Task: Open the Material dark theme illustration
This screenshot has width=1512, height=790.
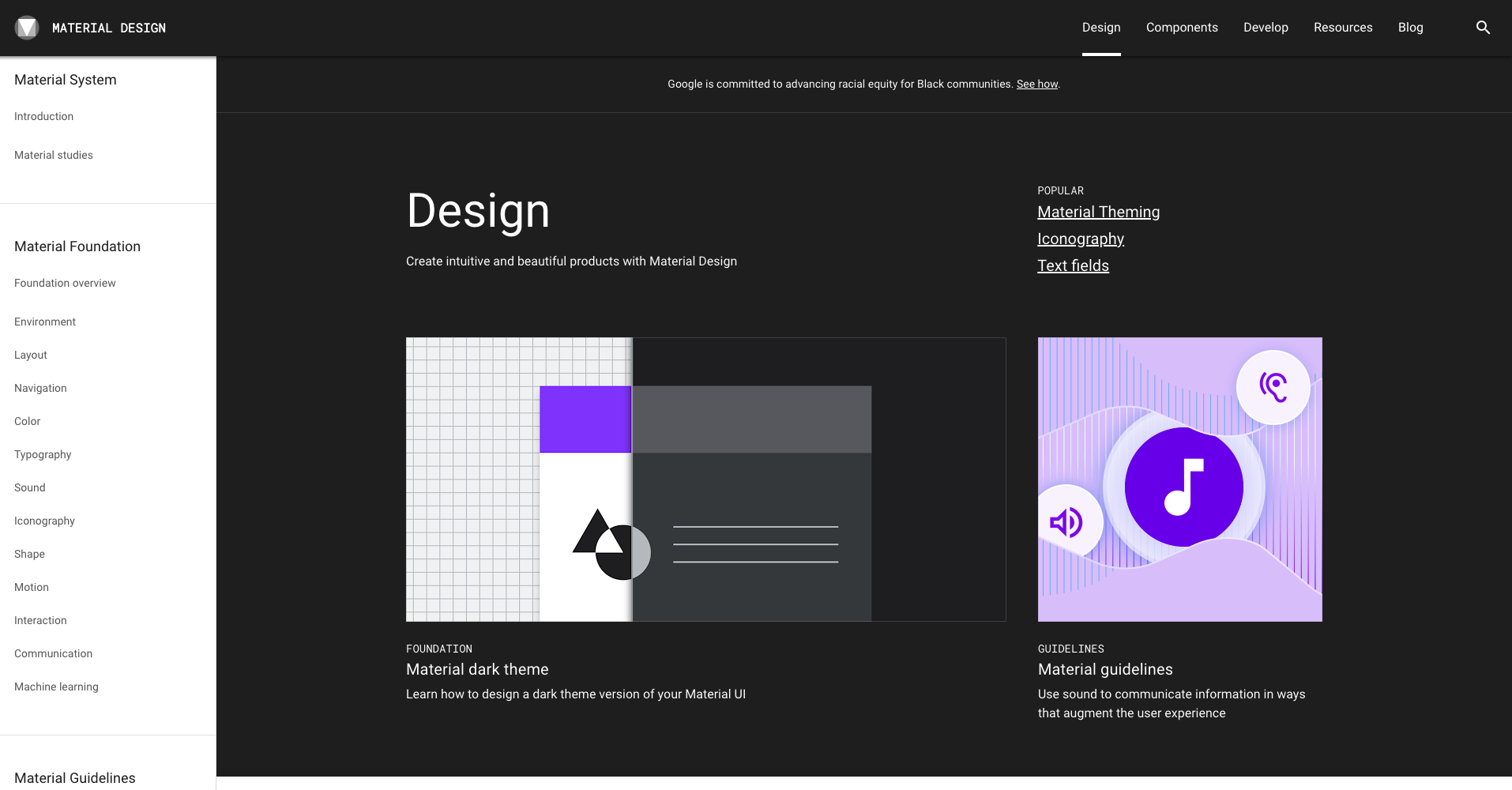Action: click(705, 480)
